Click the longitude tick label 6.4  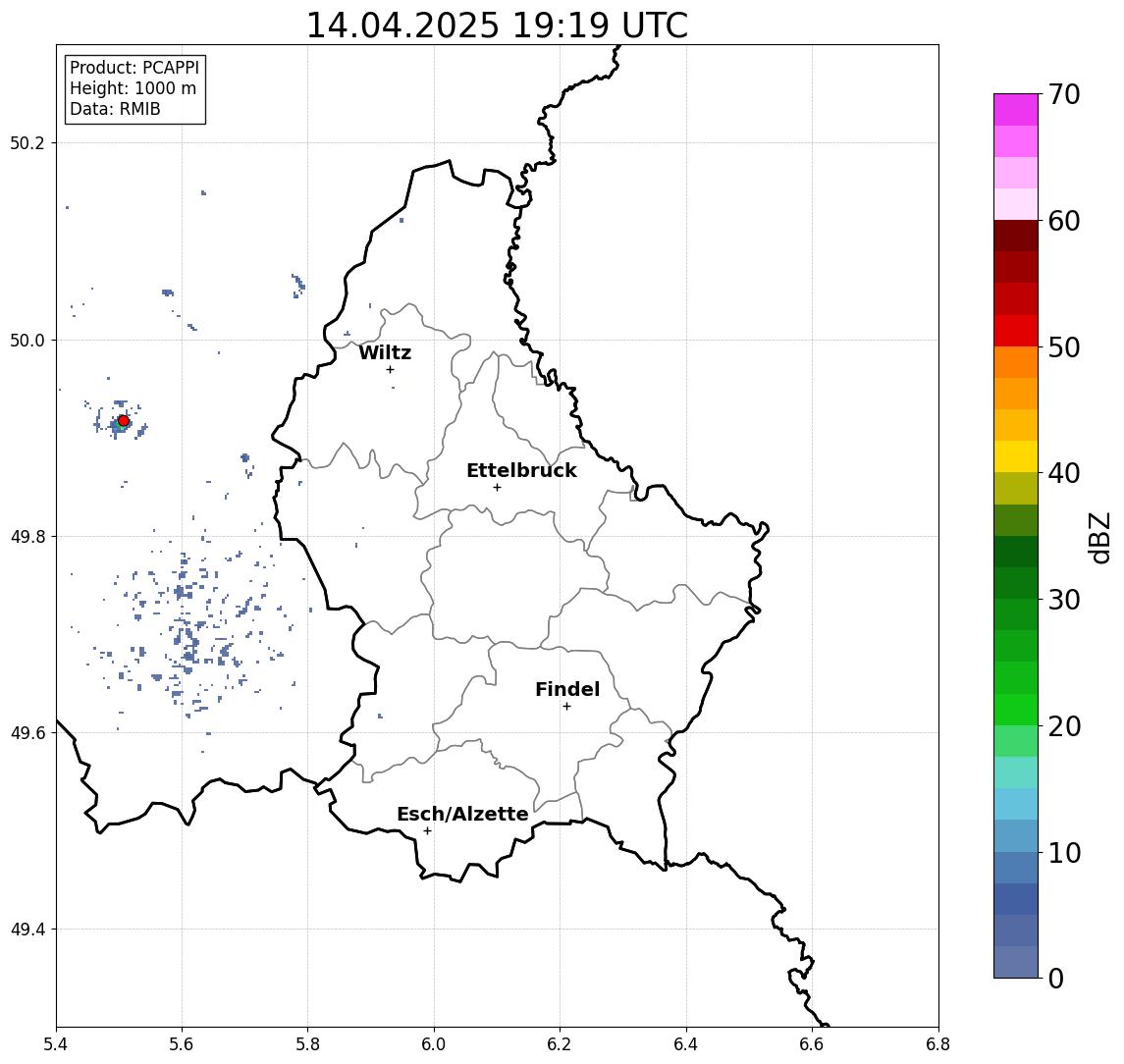(686, 1044)
